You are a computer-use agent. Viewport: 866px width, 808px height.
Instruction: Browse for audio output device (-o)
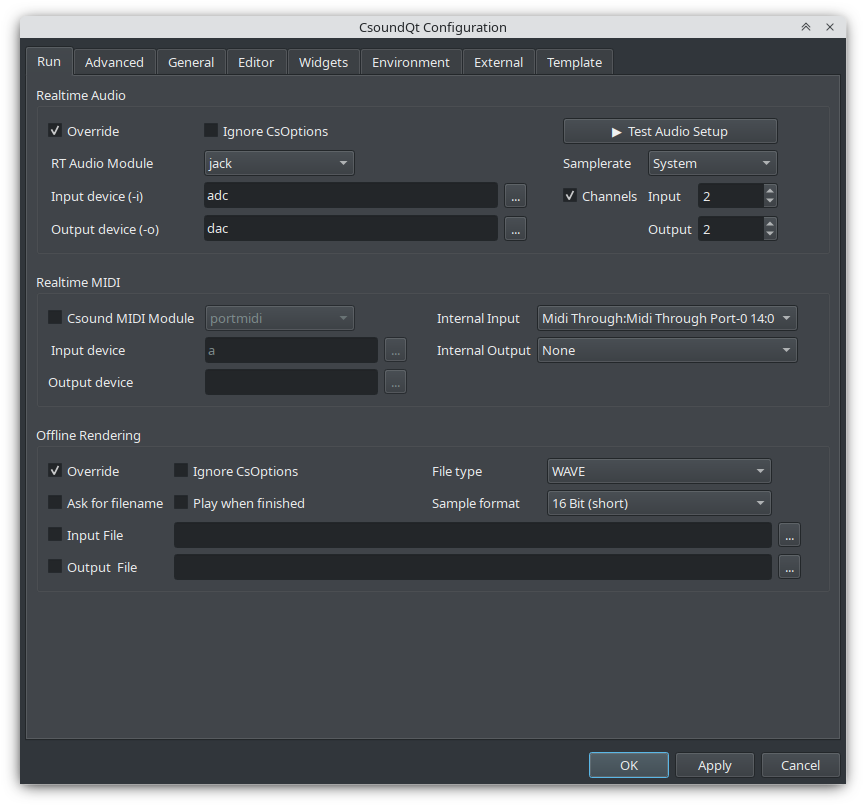coord(515,229)
